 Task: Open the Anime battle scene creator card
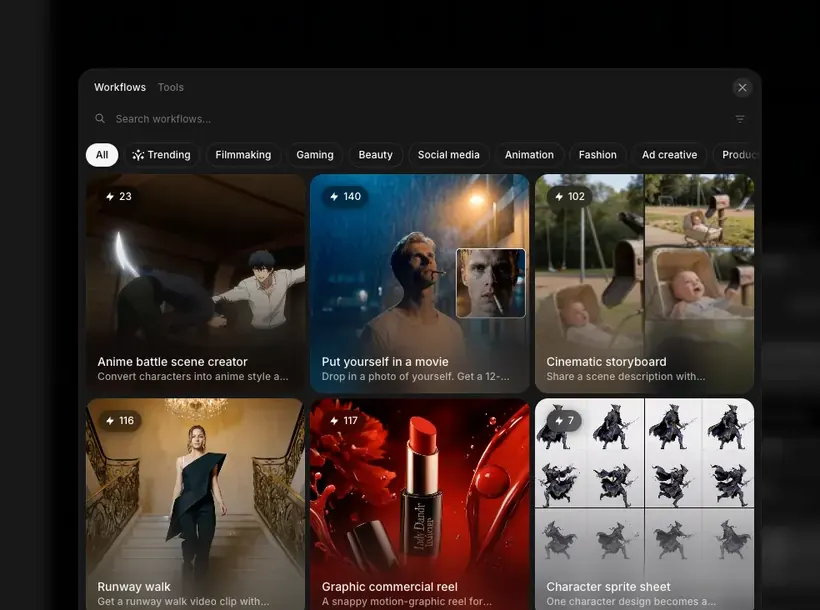196,284
